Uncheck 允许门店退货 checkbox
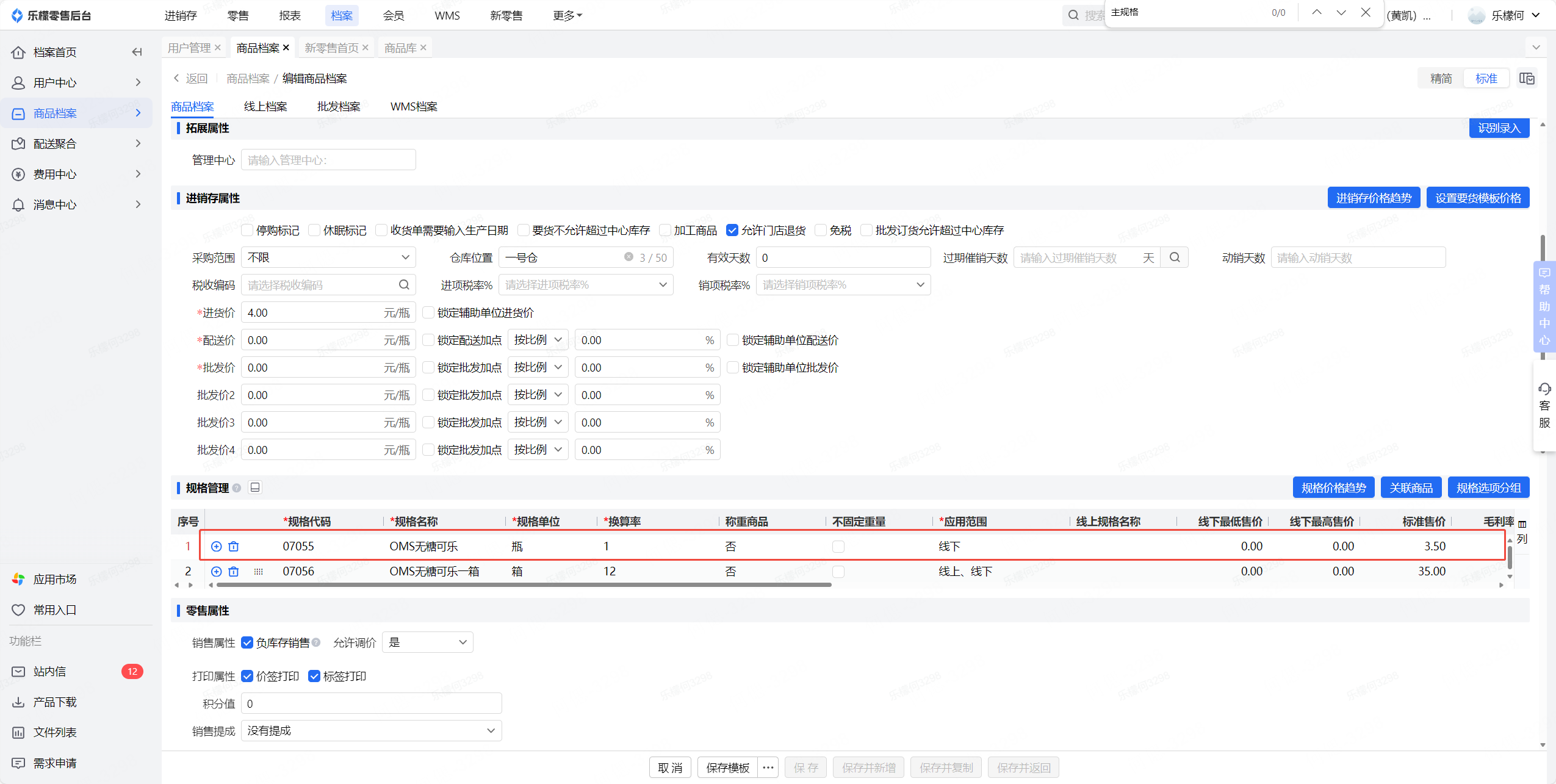The height and width of the screenshot is (784, 1556). (732, 230)
